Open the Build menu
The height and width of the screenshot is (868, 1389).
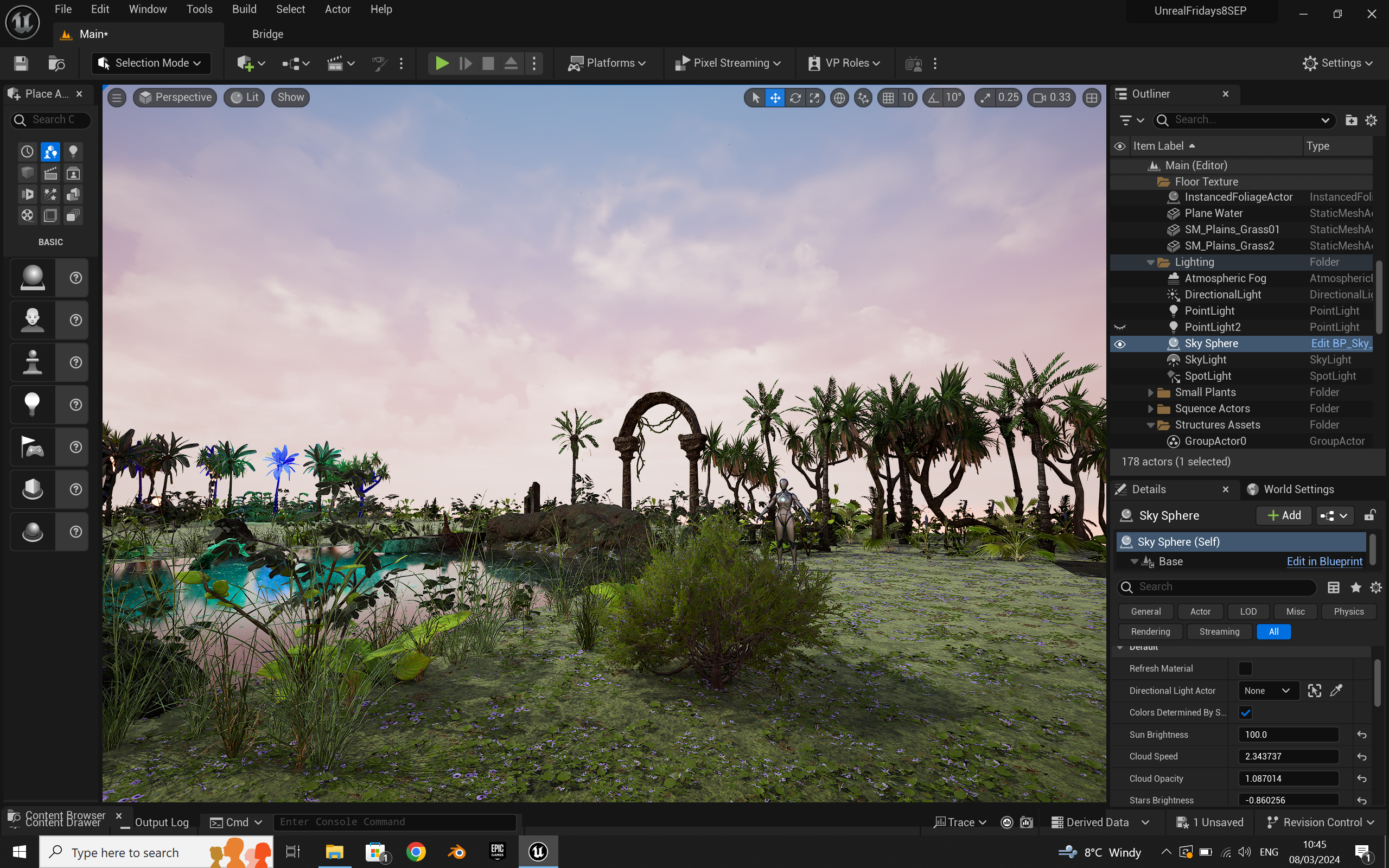pyautogui.click(x=244, y=9)
